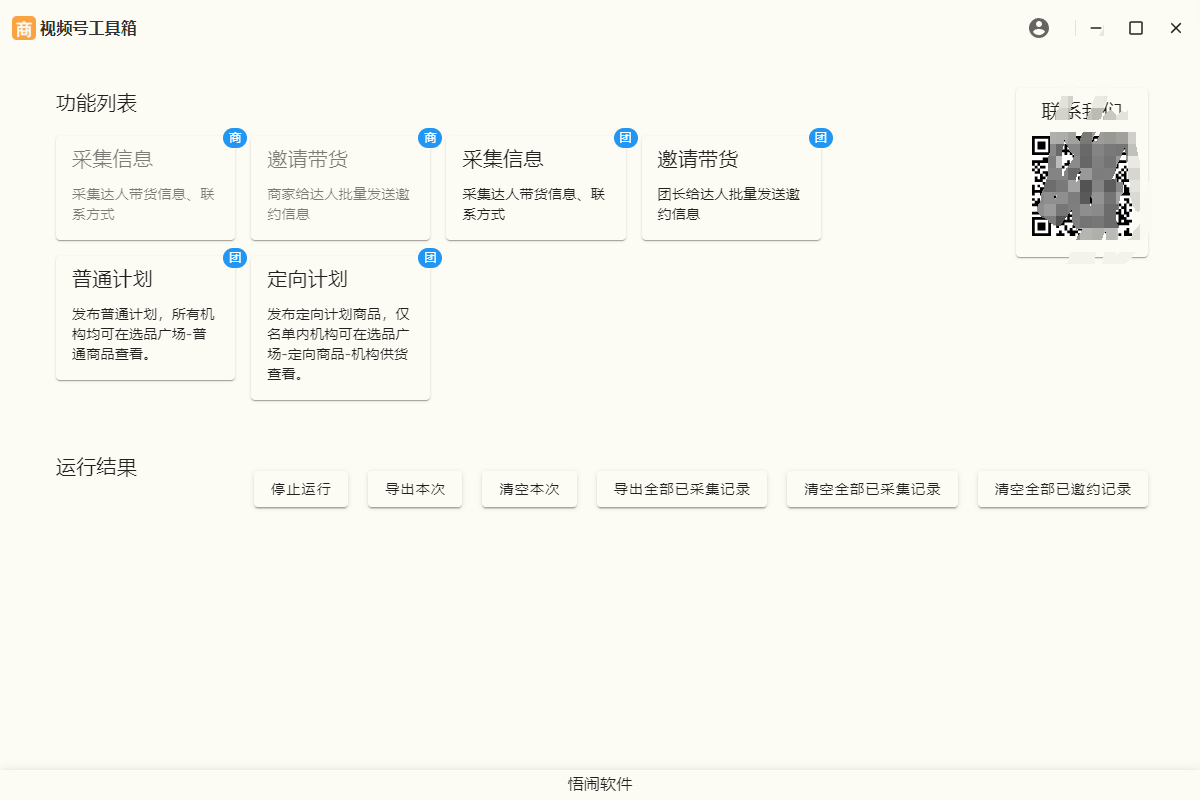Click 清空本次 to clear current results
This screenshot has width=1200, height=800.
pyautogui.click(x=529, y=489)
